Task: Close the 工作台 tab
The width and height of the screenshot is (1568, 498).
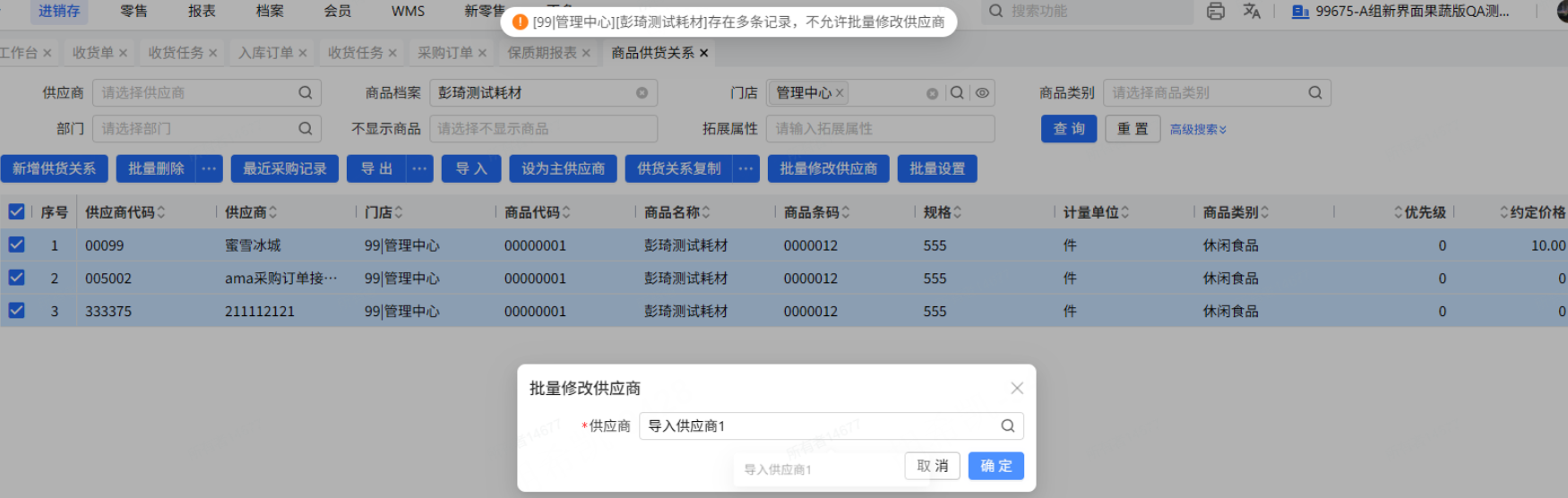Action: click(x=47, y=53)
